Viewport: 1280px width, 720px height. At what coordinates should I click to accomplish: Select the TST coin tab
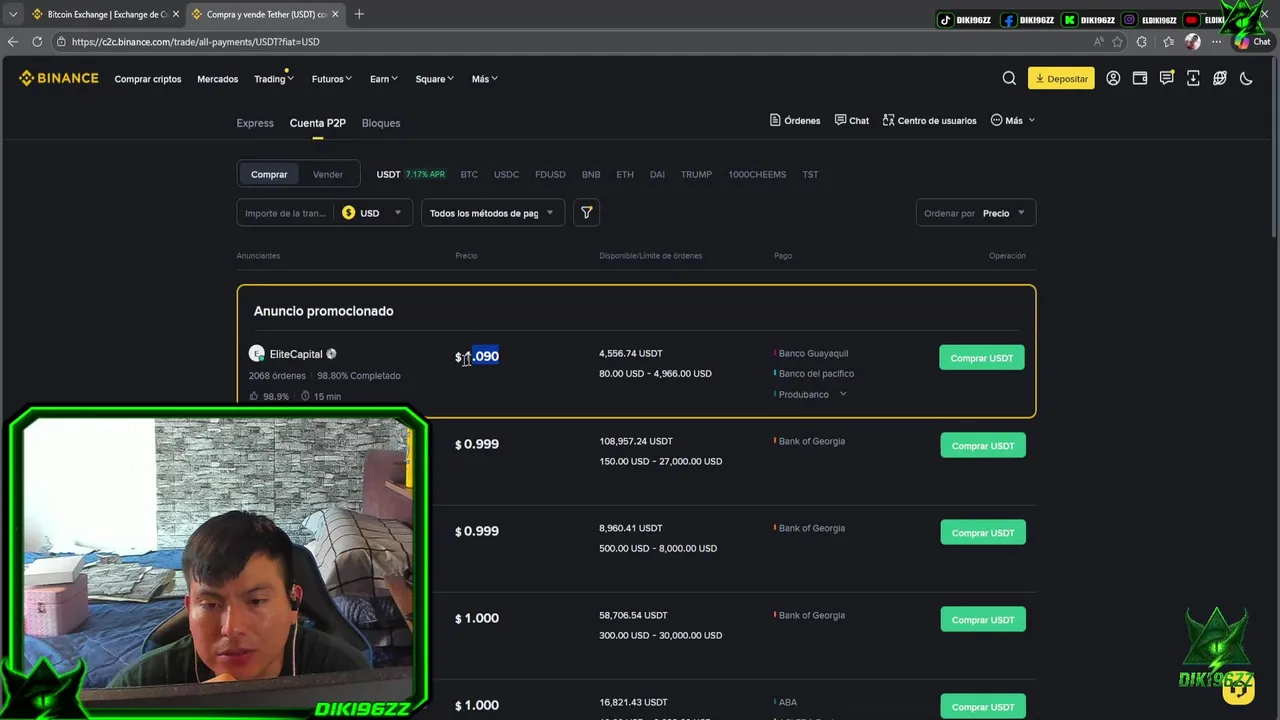coord(810,174)
